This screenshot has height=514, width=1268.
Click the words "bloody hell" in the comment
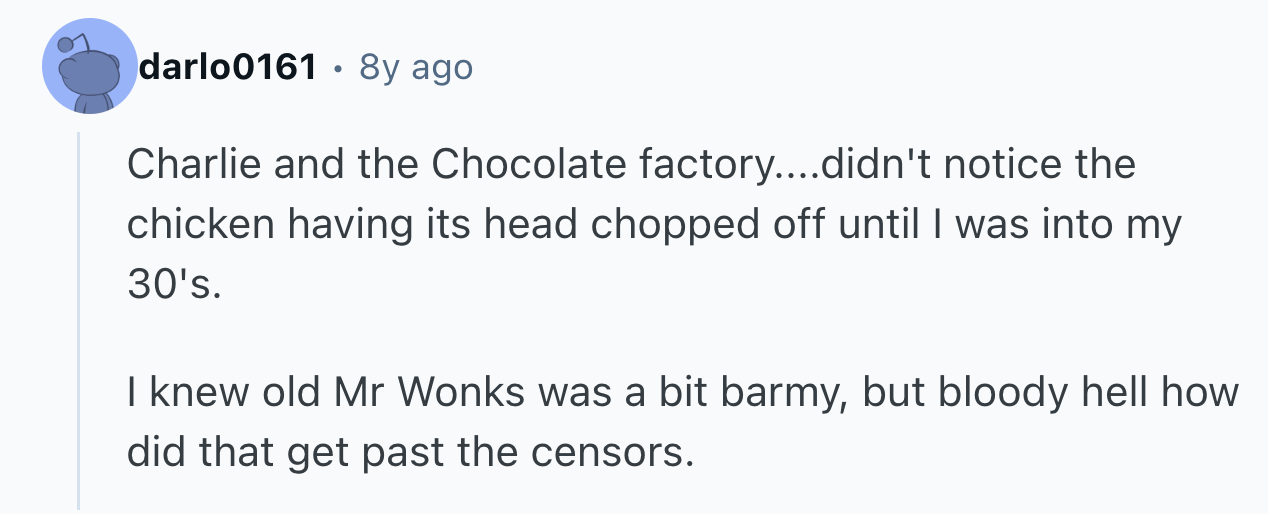point(1006,391)
